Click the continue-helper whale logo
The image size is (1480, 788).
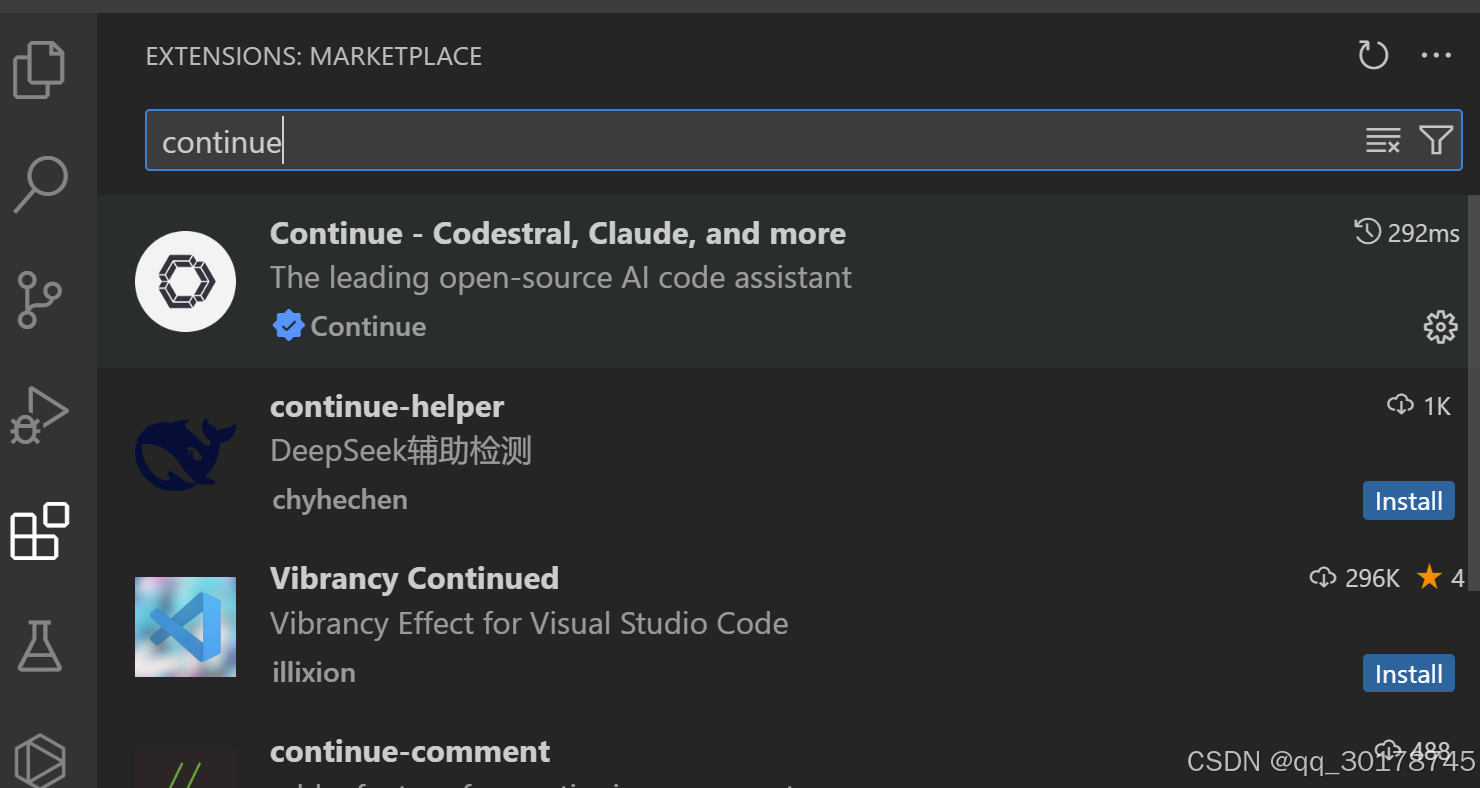pos(185,454)
